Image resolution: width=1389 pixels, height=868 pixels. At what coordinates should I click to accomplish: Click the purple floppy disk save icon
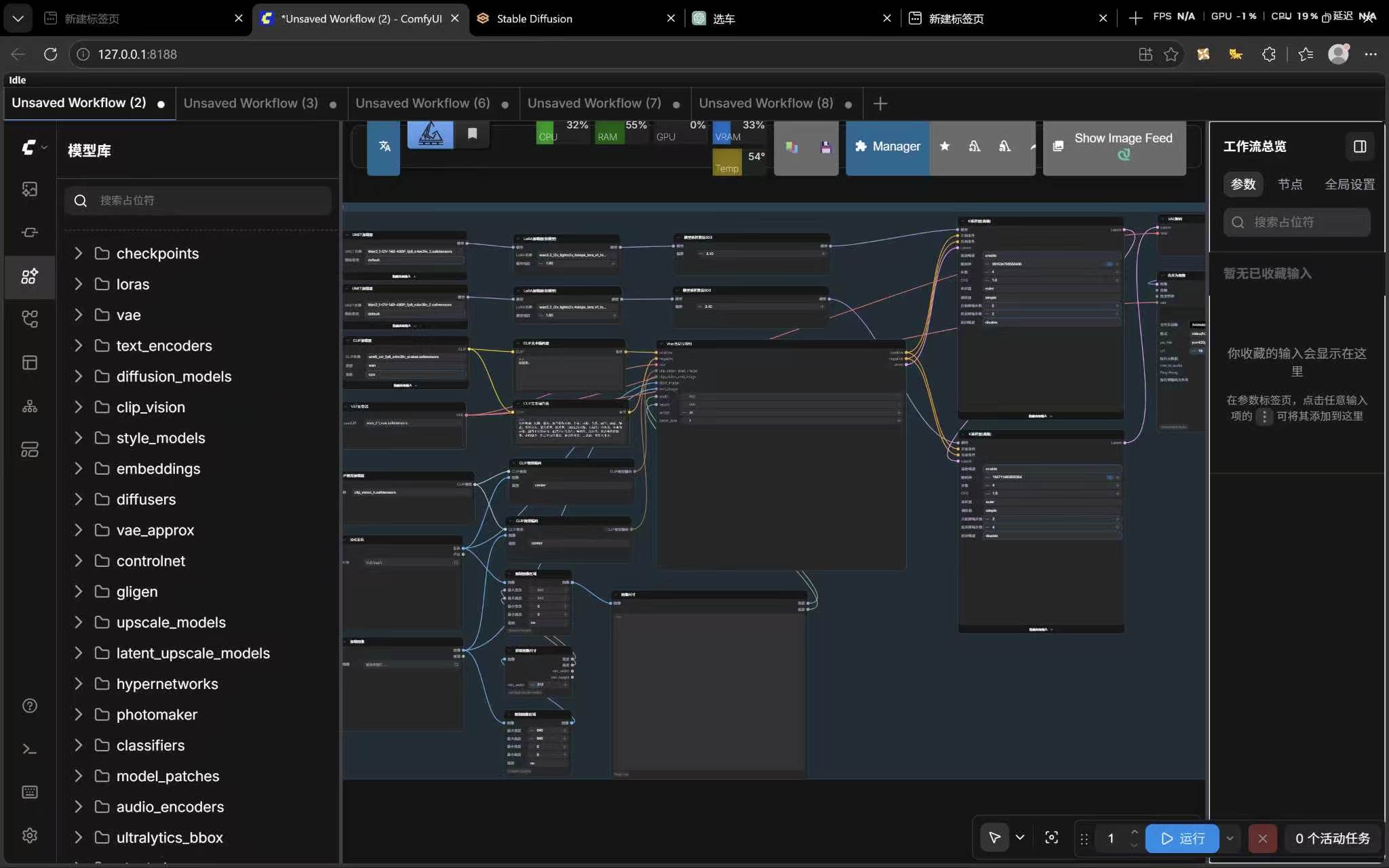point(825,147)
